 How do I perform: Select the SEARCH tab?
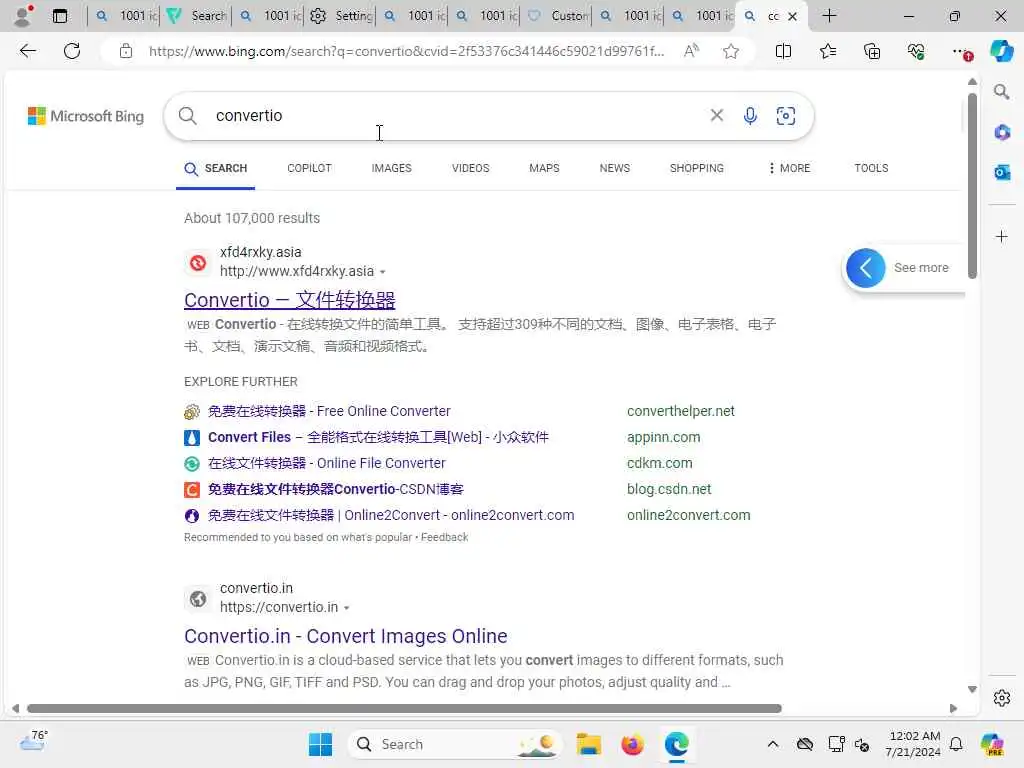[216, 168]
